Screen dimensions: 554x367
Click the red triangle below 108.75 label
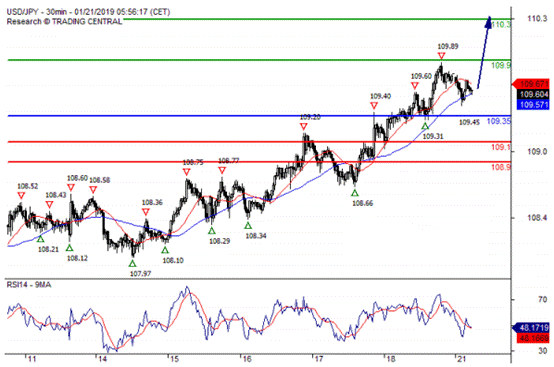[187, 172]
